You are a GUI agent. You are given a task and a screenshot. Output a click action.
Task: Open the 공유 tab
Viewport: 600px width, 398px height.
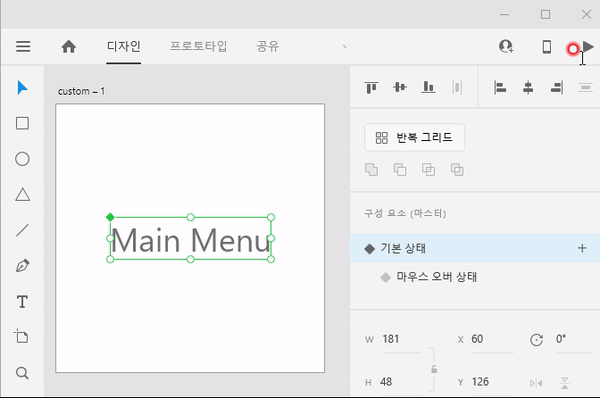coord(268,47)
